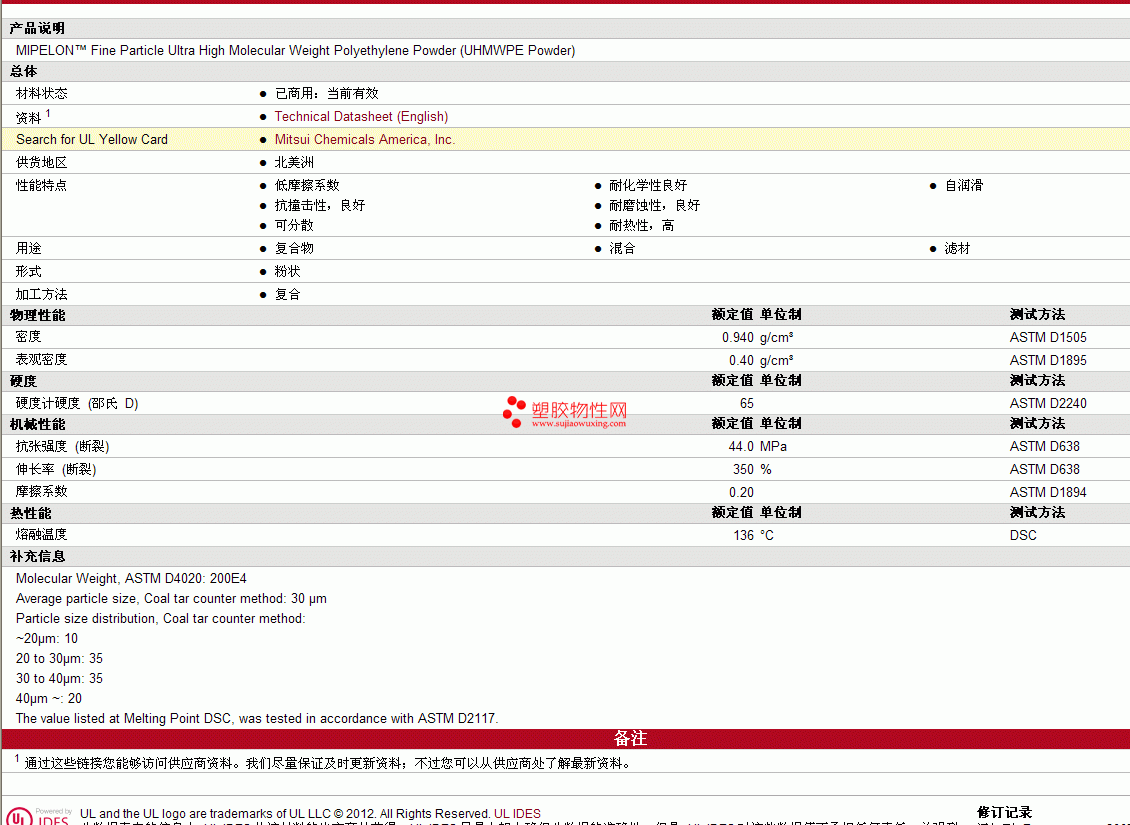The height and width of the screenshot is (825, 1130).
Task: Click ASTM D1894 test method cell
Action: 1048,492
